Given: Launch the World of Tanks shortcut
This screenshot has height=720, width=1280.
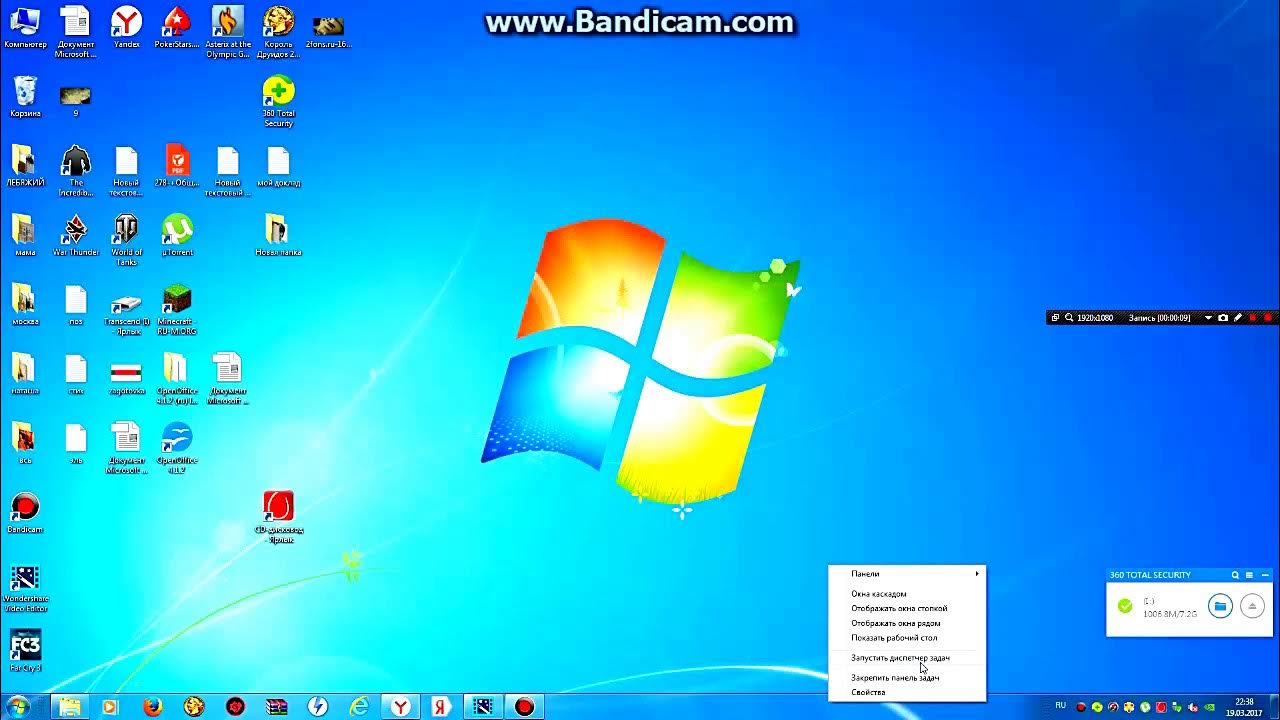Looking at the screenshot, I should pyautogui.click(x=126, y=240).
